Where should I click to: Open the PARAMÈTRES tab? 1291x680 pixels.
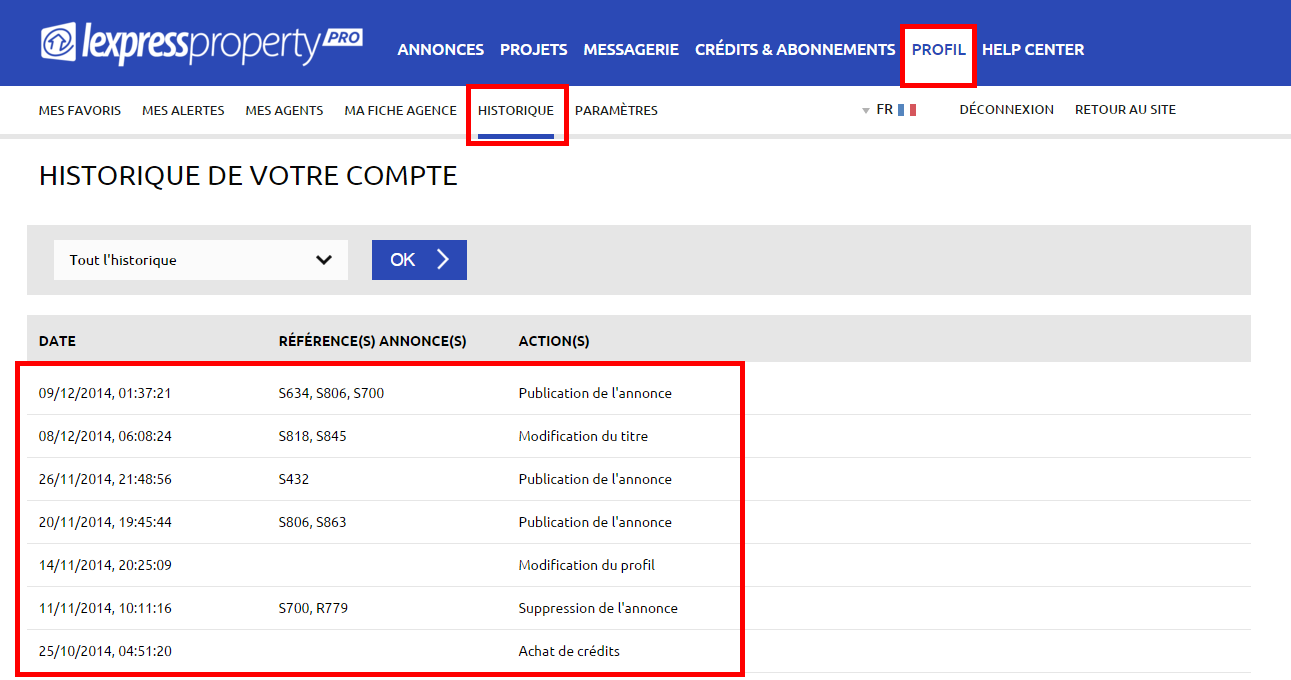coord(616,110)
